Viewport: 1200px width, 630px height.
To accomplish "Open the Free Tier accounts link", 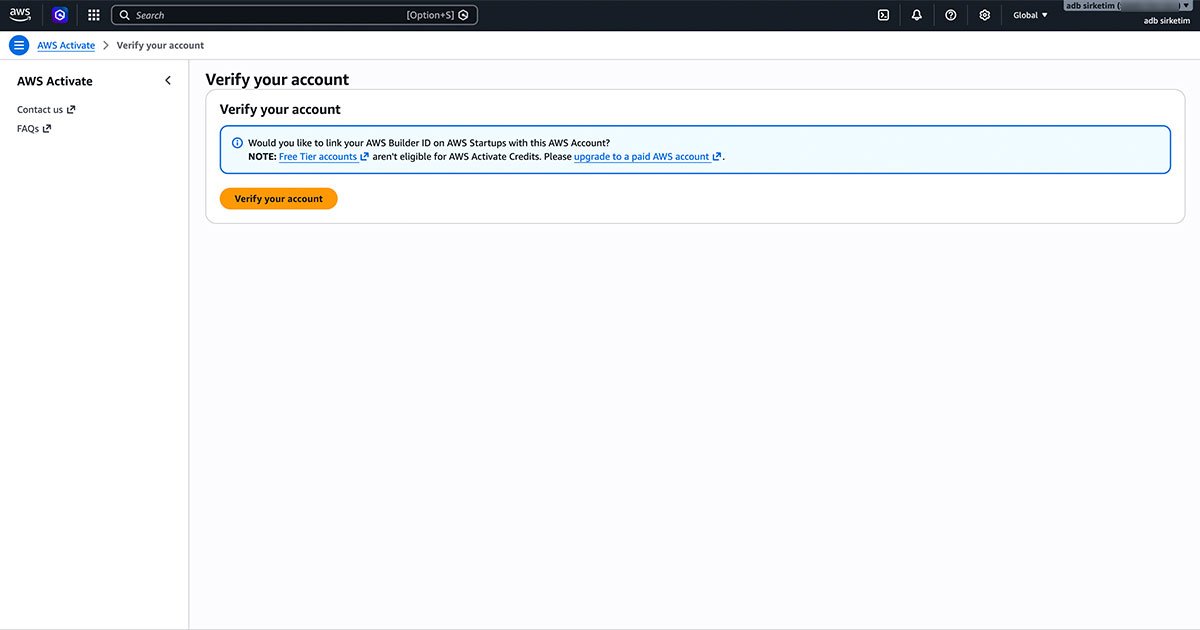I will coord(324,157).
